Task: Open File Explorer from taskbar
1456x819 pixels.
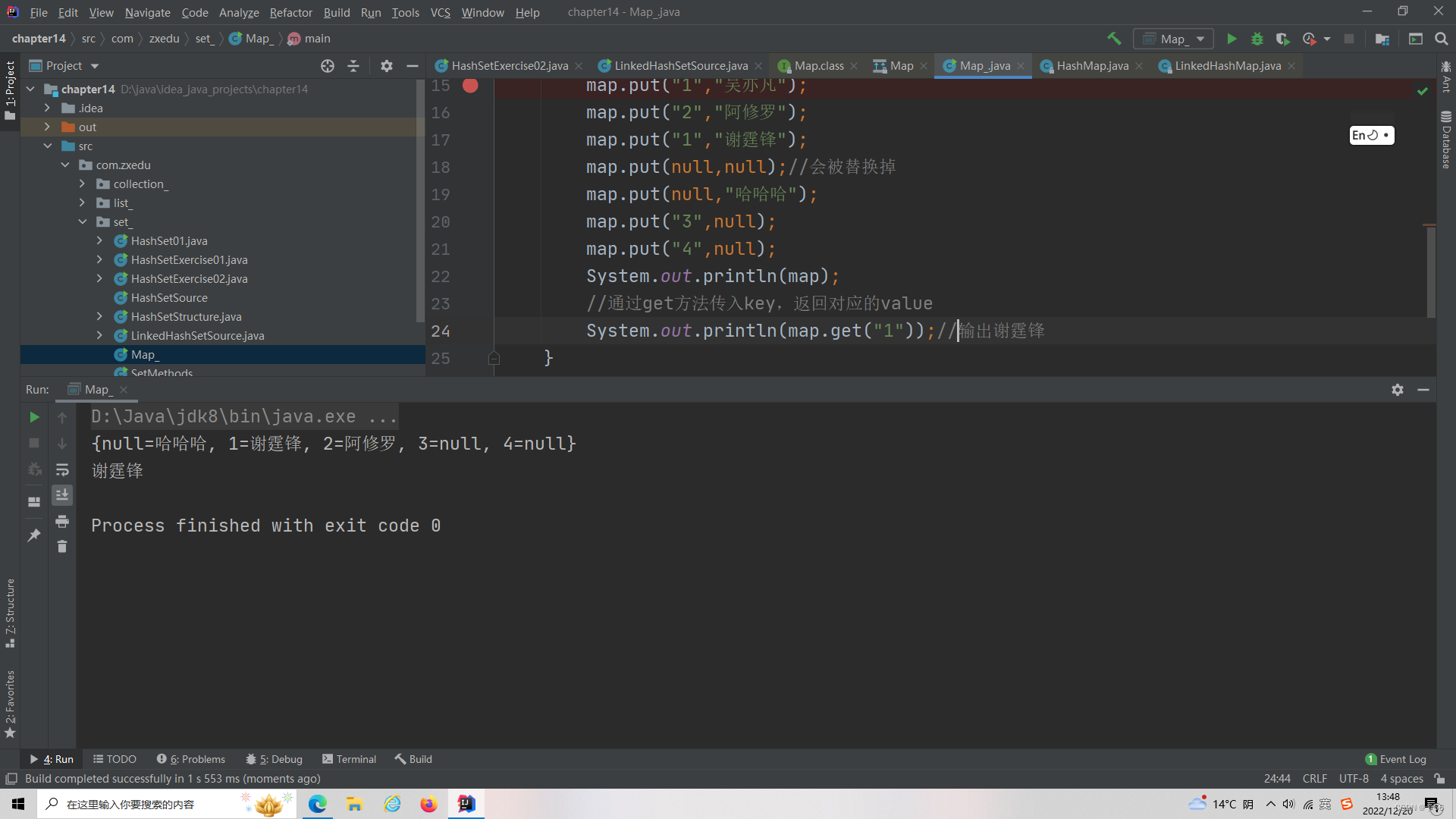Action: coord(354,804)
